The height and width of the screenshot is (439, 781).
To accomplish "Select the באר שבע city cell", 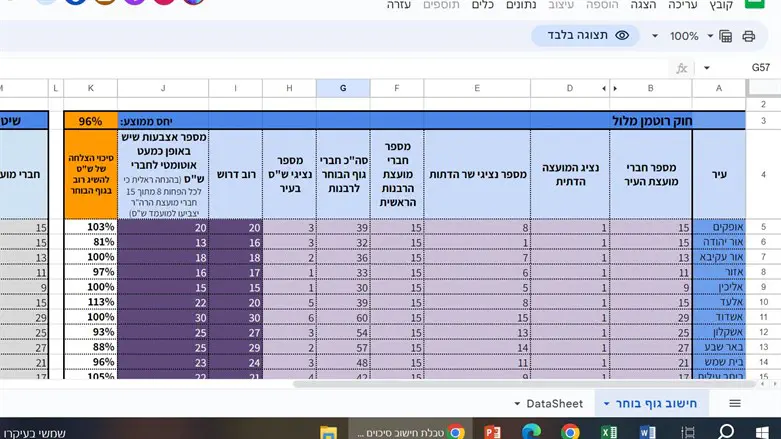I will tap(719, 347).
